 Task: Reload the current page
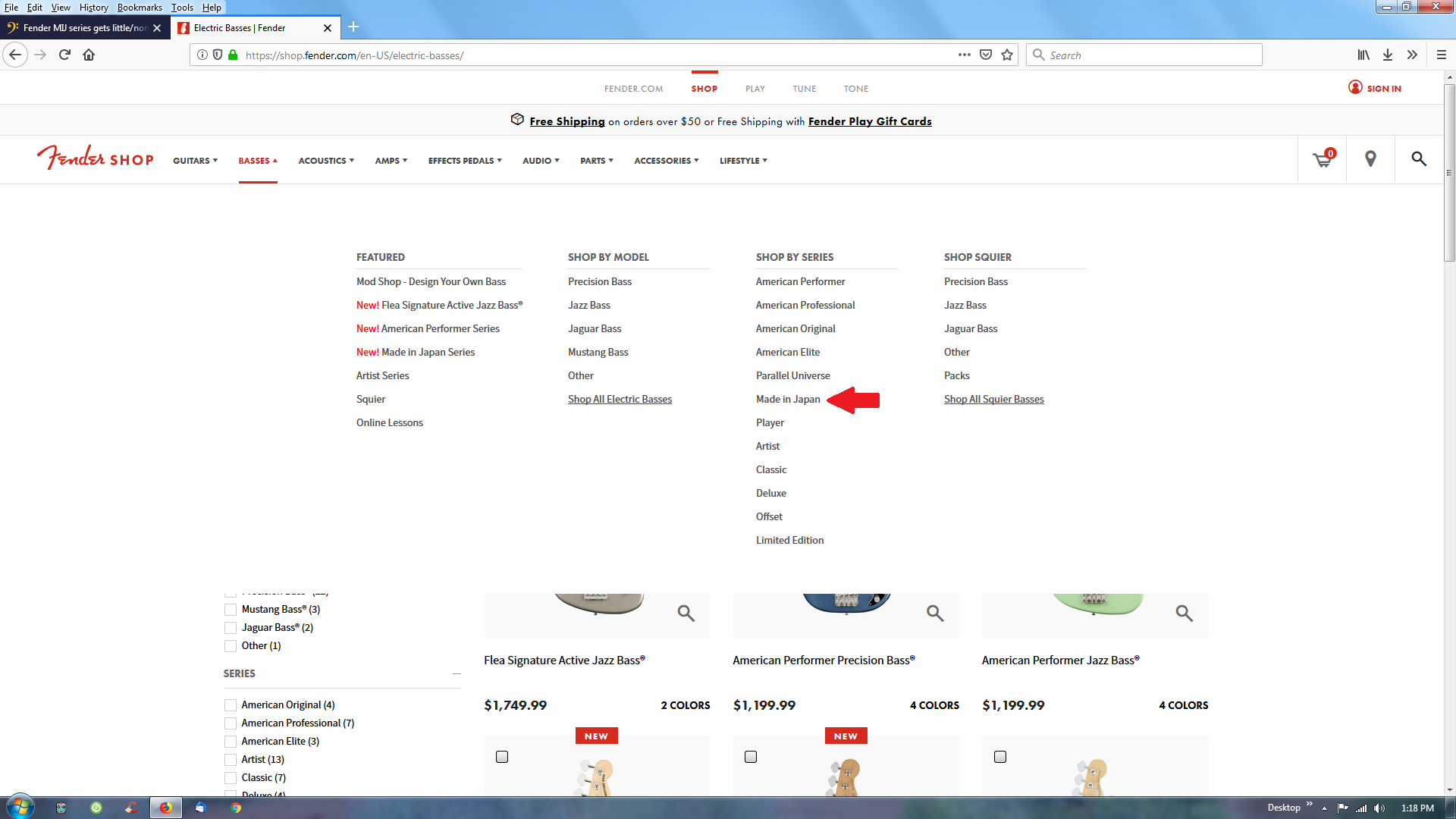tap(64, 55)
